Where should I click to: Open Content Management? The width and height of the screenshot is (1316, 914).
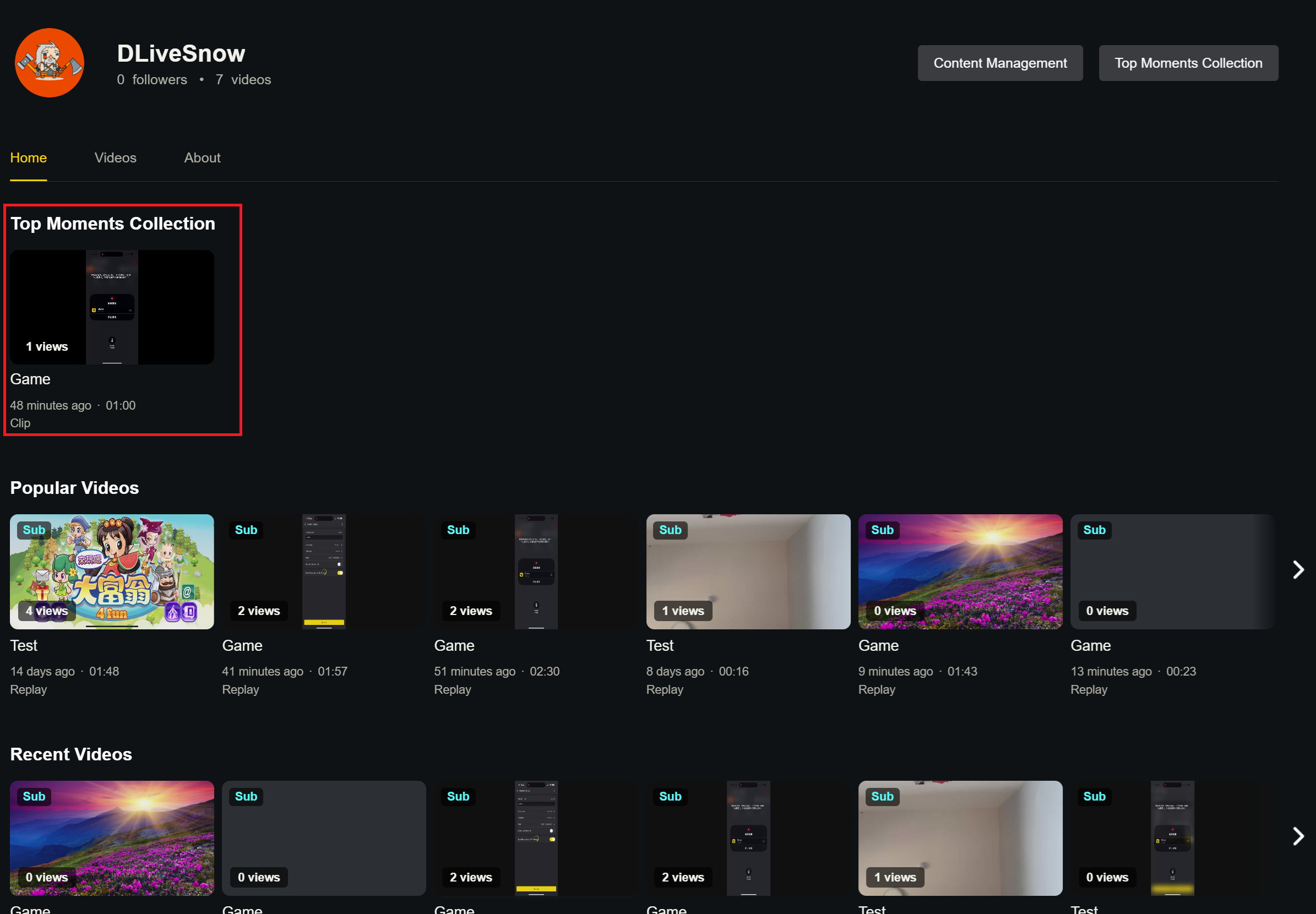[1000, 63]
